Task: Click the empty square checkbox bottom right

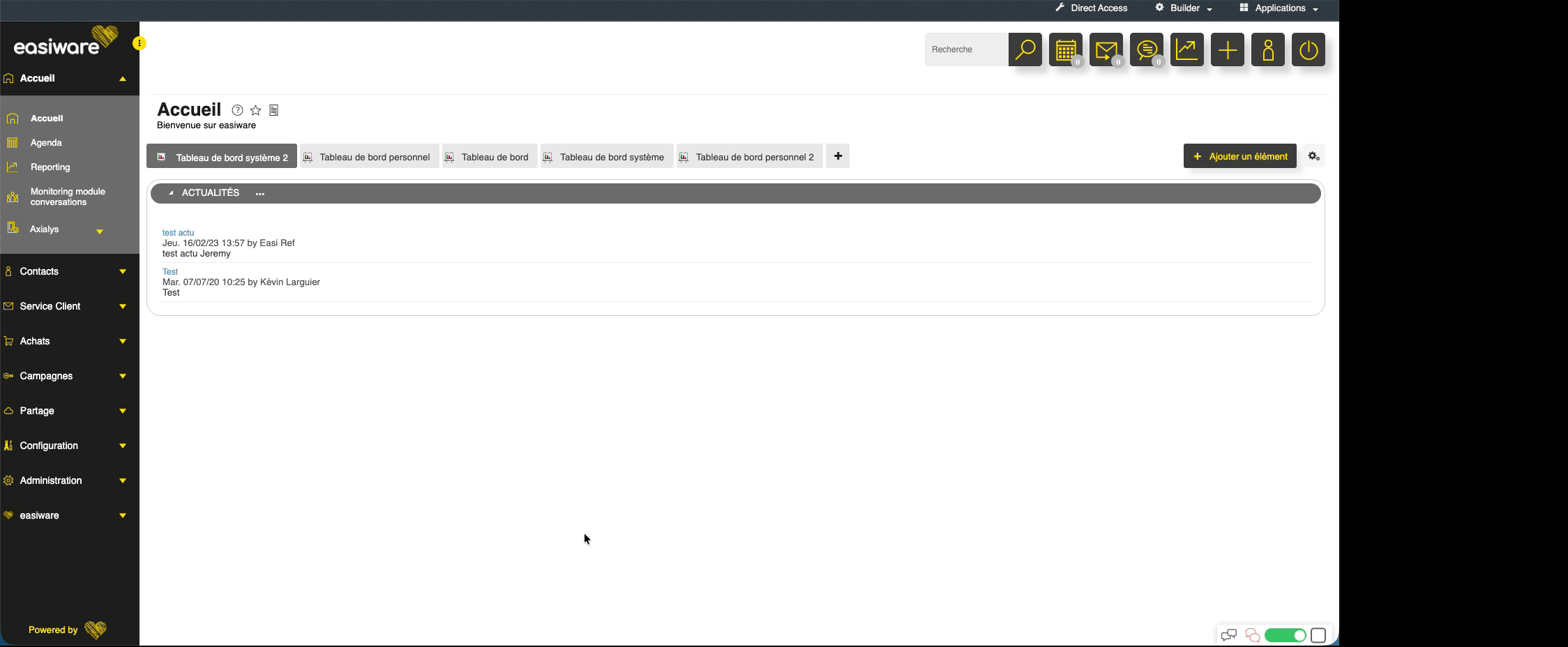Action: click(1318, 635)
